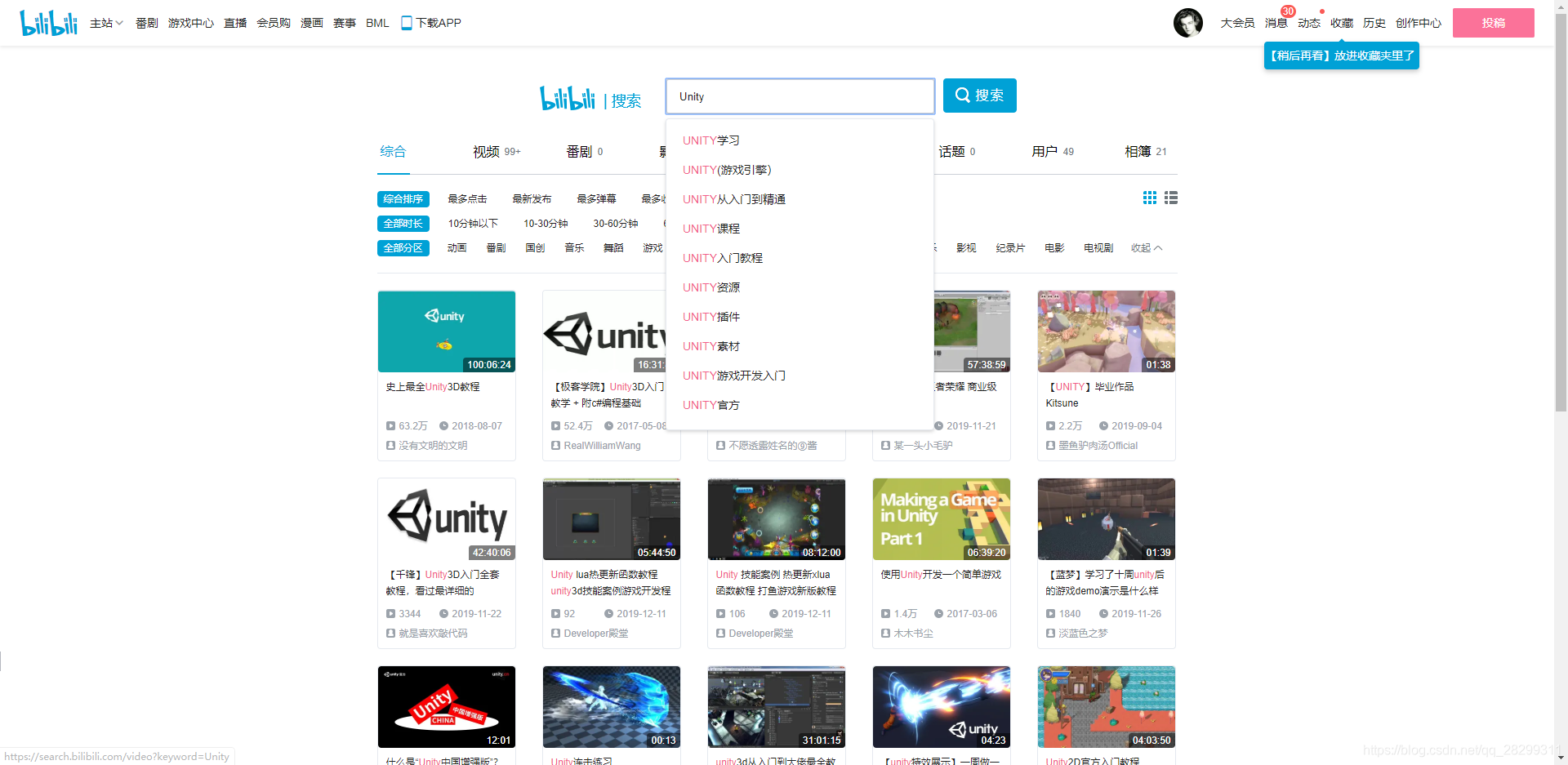
Task: Collapse the category filter with 收起
Action: click(1146, 248)
